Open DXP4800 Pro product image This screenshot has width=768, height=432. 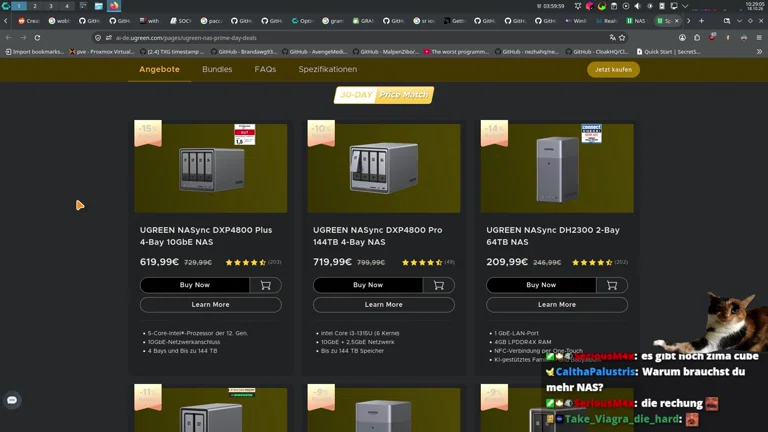pos(384,168)
